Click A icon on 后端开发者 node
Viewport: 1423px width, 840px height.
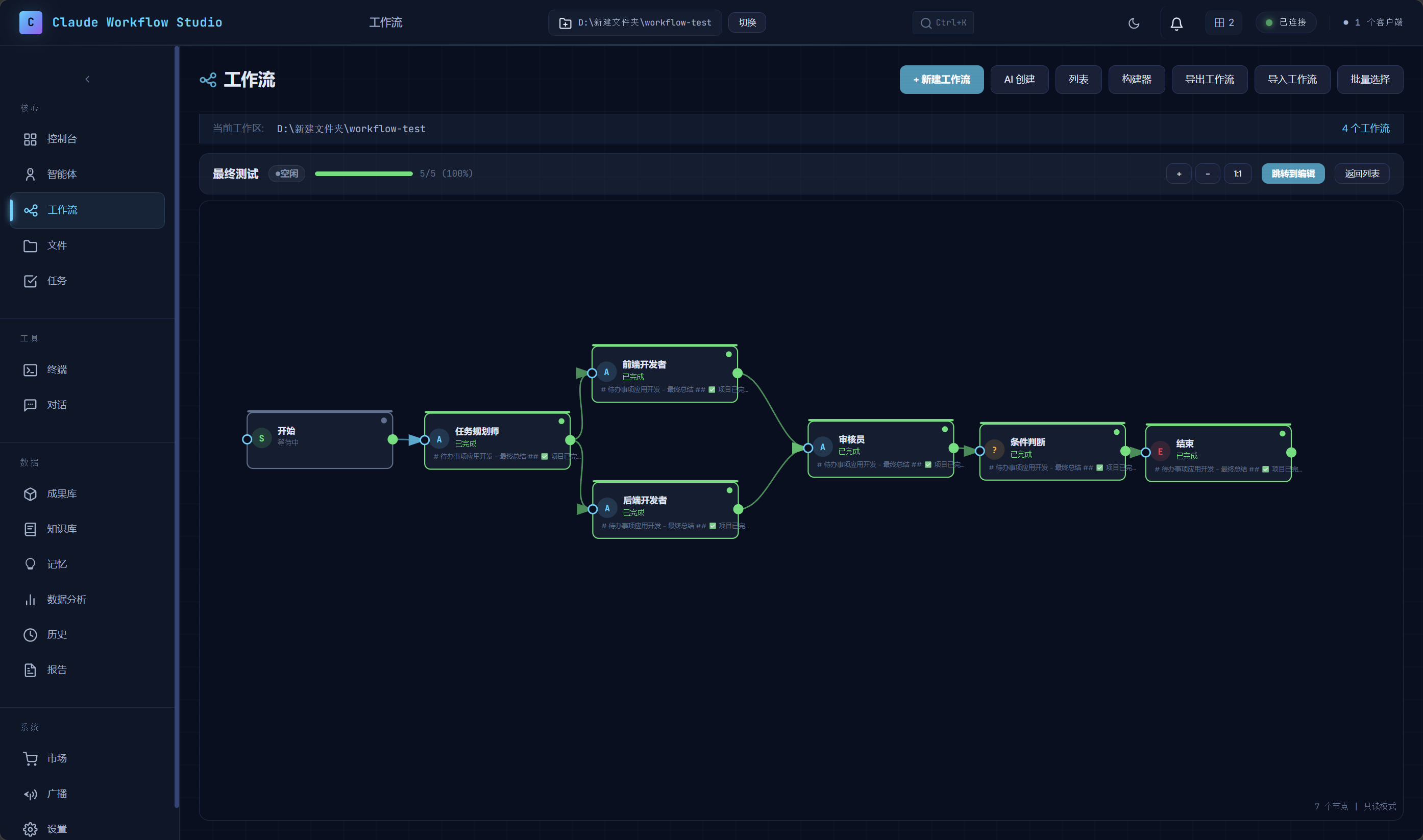pyautogui.click(x=607, y=508)
